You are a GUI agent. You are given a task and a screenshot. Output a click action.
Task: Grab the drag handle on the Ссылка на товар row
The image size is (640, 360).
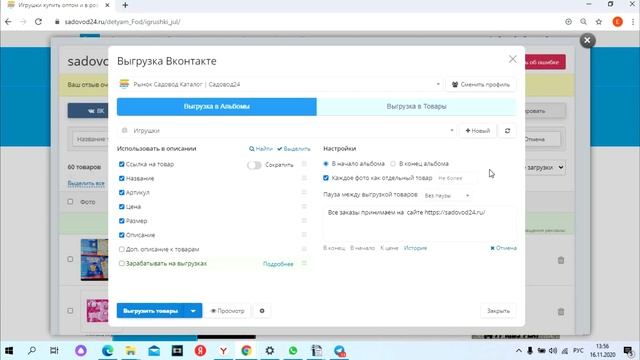pyautogui.click(x=304, y=164)
